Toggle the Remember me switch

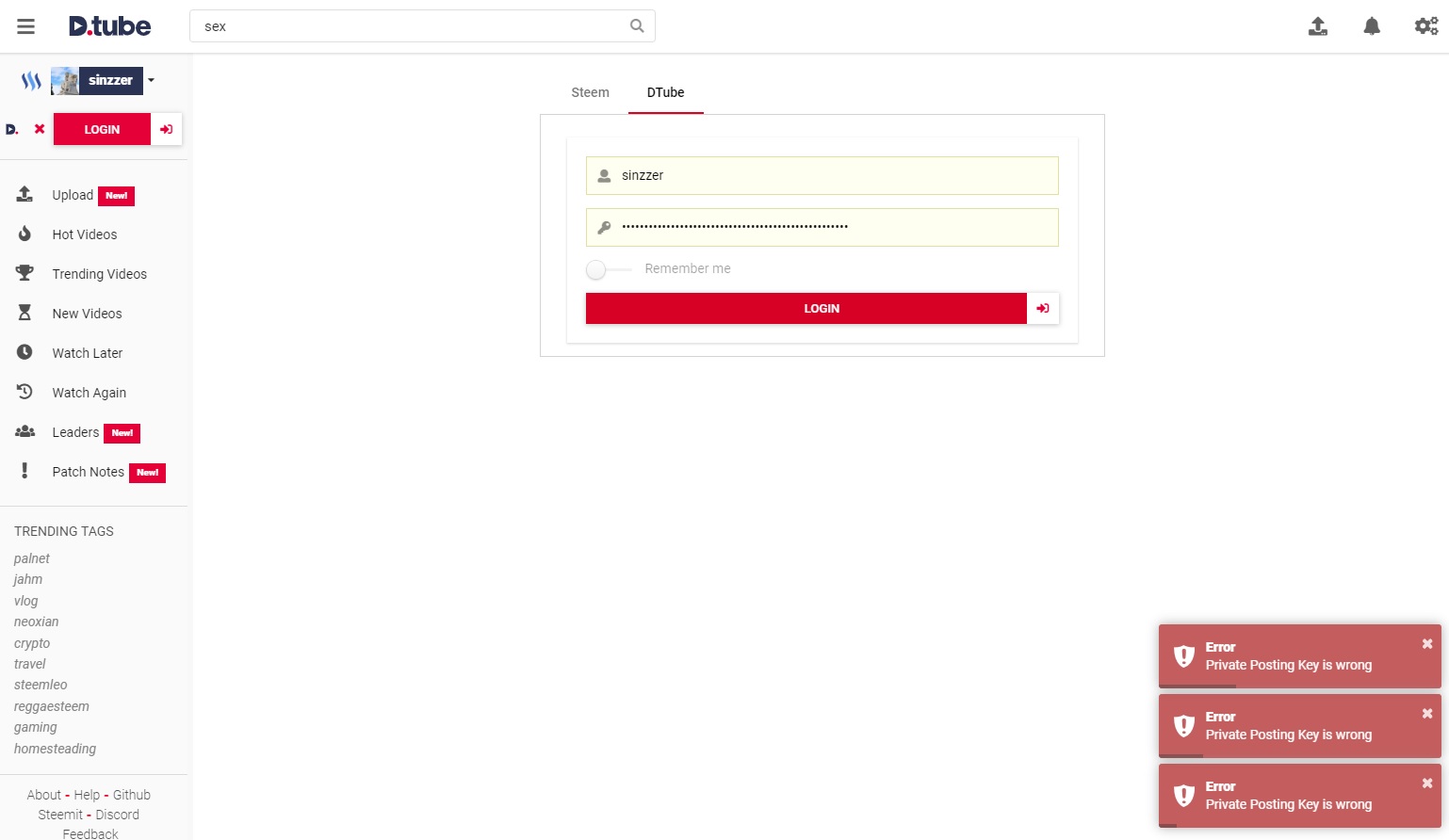click(x=608, y=269)
